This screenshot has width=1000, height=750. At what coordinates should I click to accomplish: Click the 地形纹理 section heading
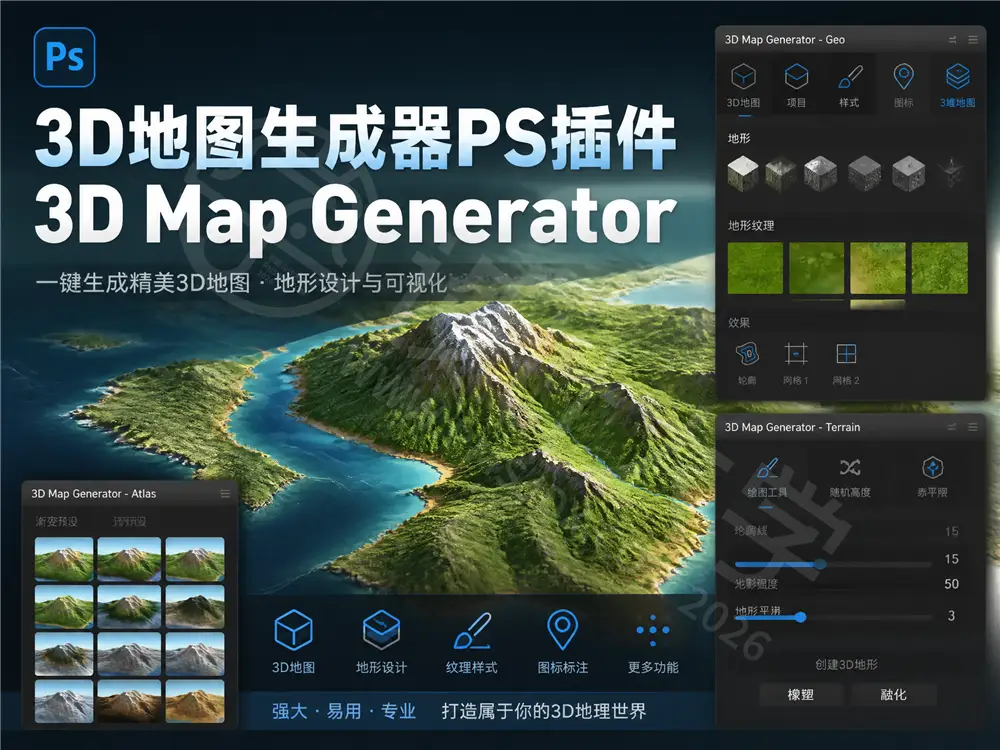point(751,226)
